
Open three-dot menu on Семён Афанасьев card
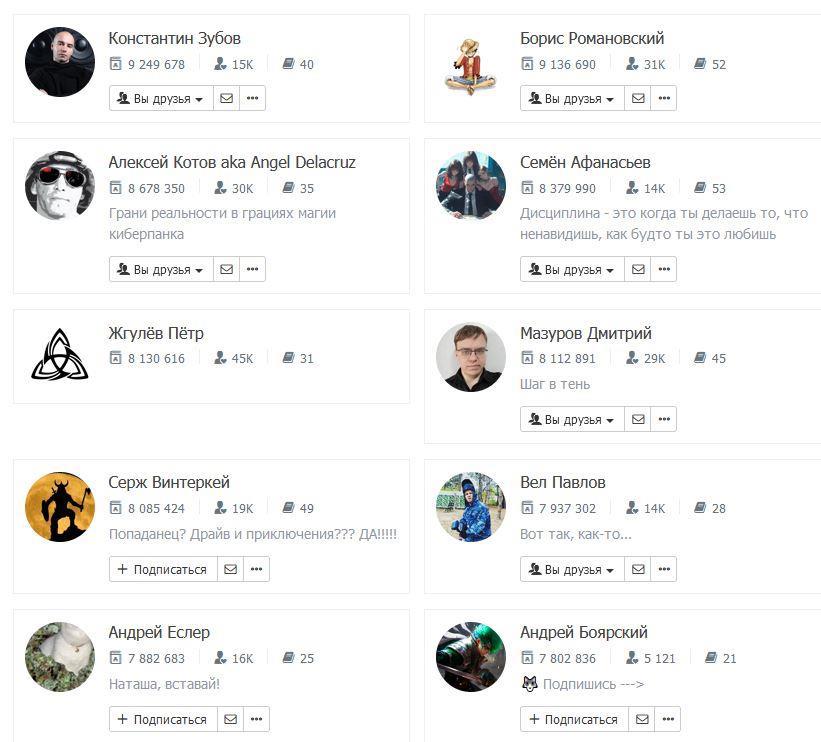(x=664, y=269)
